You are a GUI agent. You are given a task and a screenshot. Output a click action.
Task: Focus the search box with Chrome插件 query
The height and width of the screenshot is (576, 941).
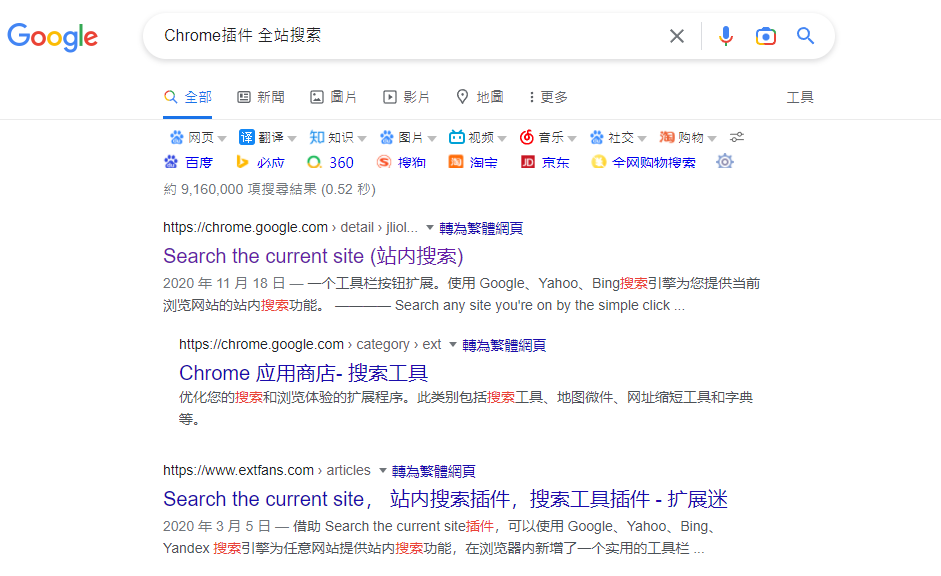coord(408,36)
